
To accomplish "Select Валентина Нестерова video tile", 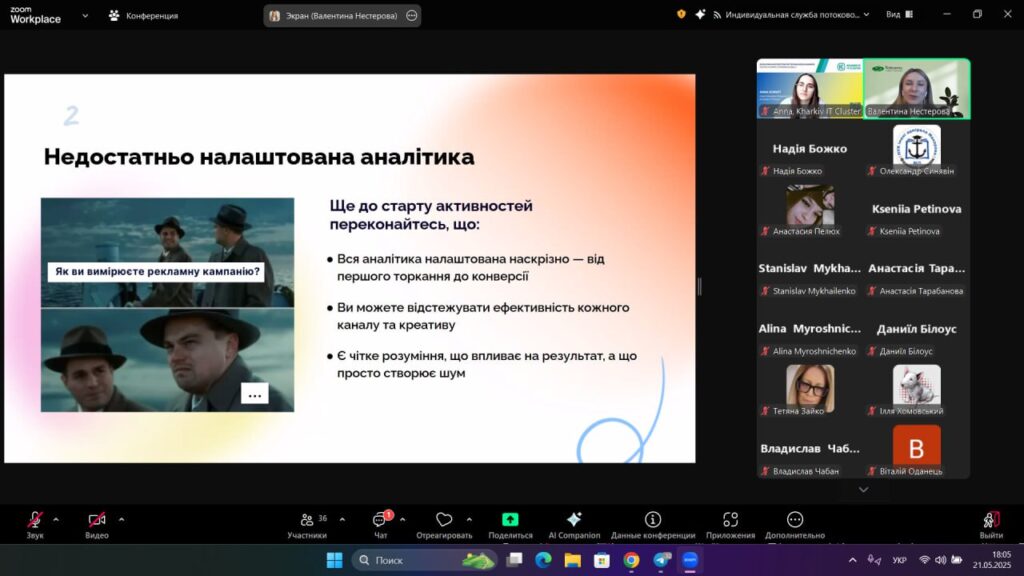I will tap(917, 89).
